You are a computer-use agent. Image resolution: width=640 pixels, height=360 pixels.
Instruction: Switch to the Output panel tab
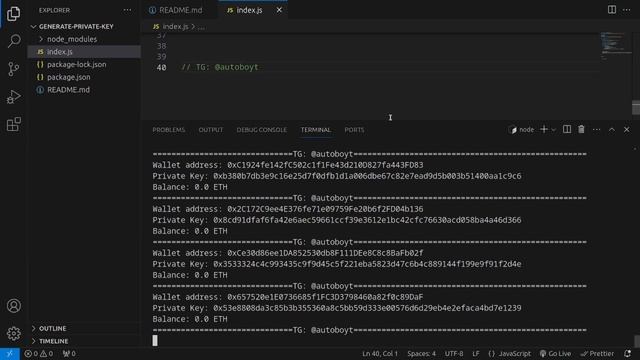tap(211, 130)
